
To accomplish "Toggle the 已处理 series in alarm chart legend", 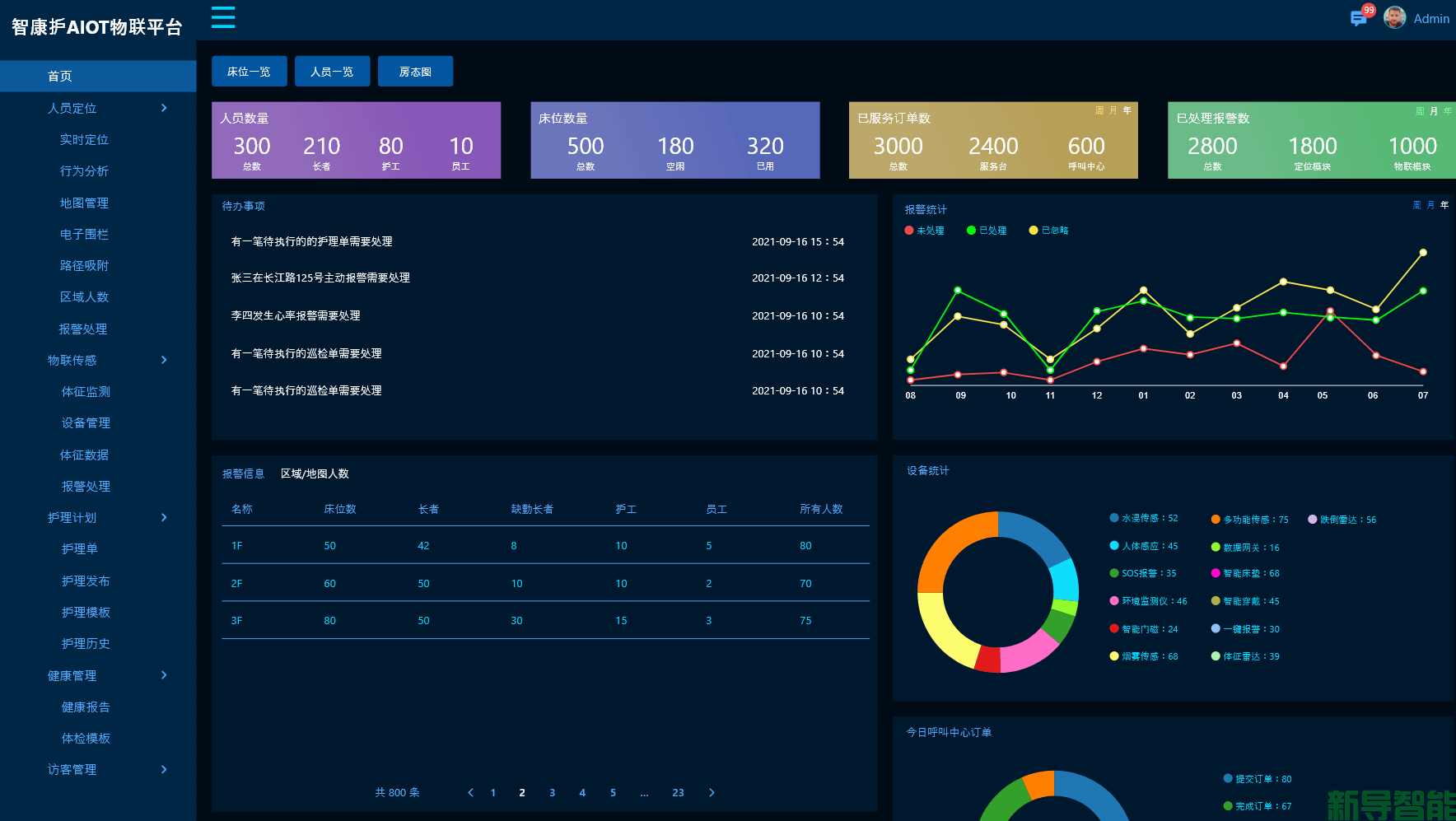I will (987, 231).
